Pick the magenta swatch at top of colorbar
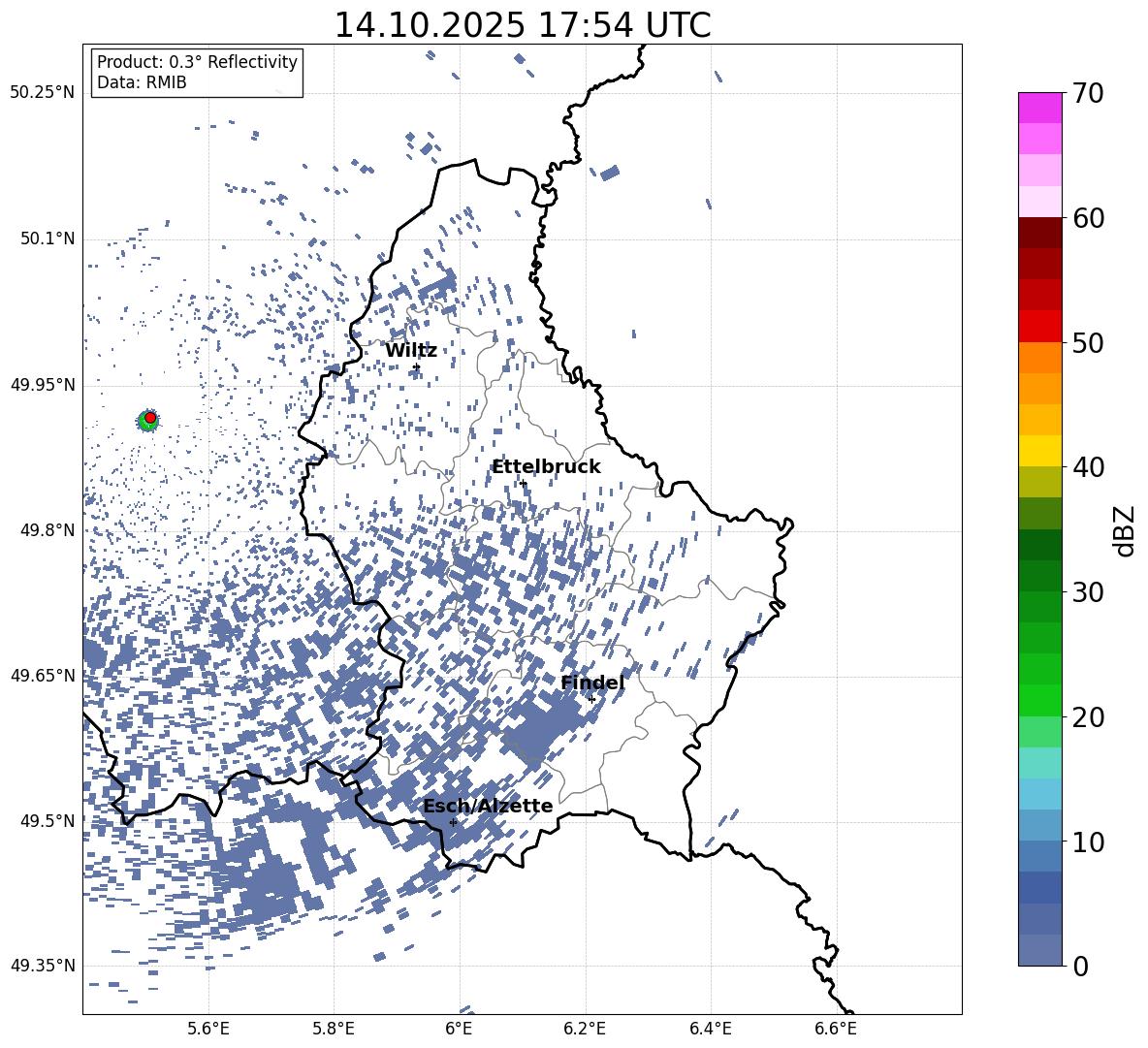Viewport: 1148px width, 1048px height. [x=1039, y=108]
